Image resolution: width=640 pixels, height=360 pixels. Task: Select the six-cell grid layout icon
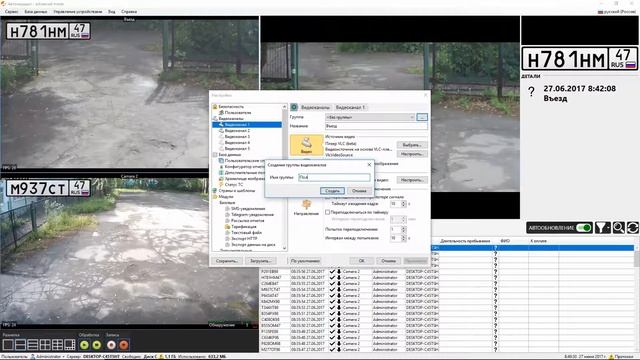tap(57, 345)
